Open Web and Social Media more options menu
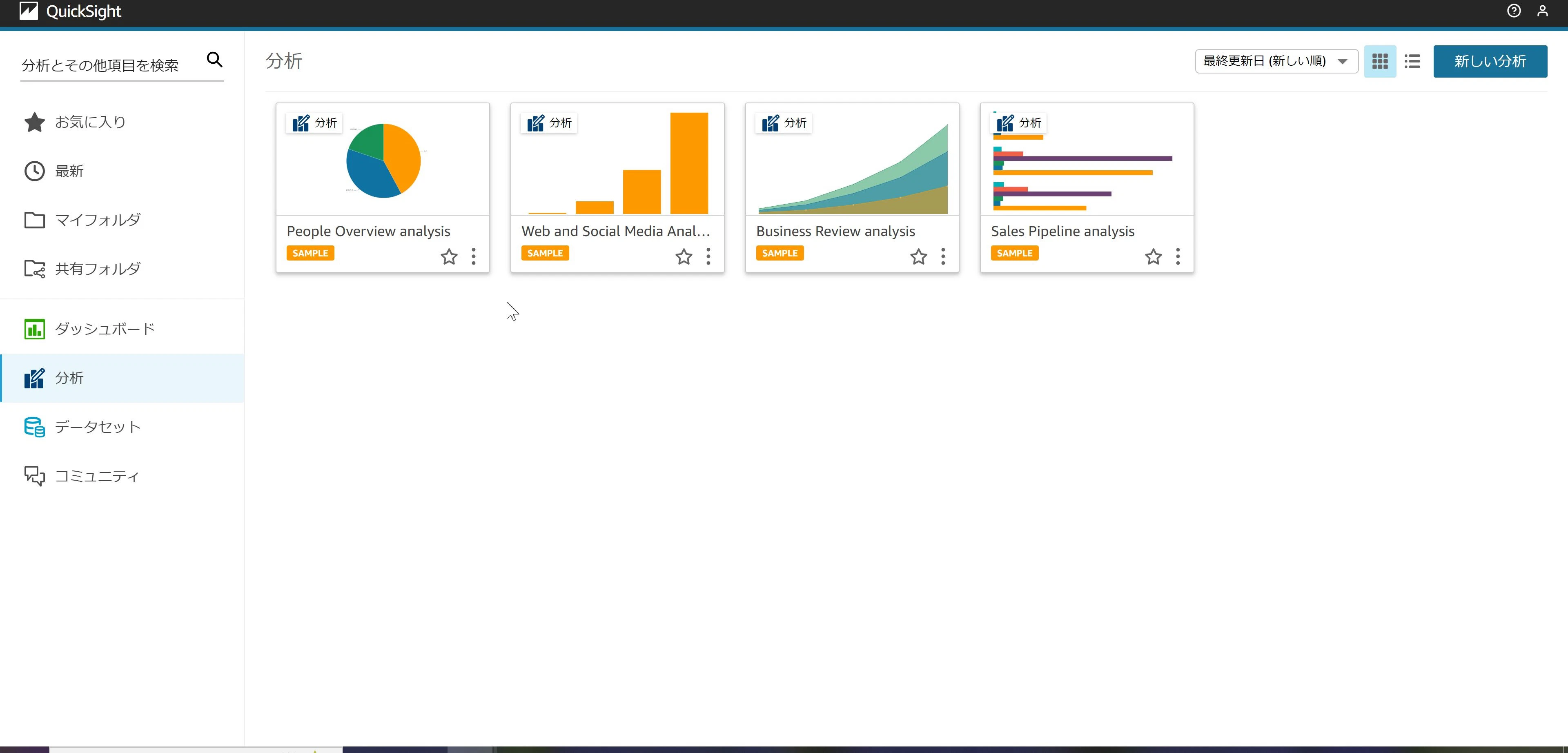 (708, 256)
